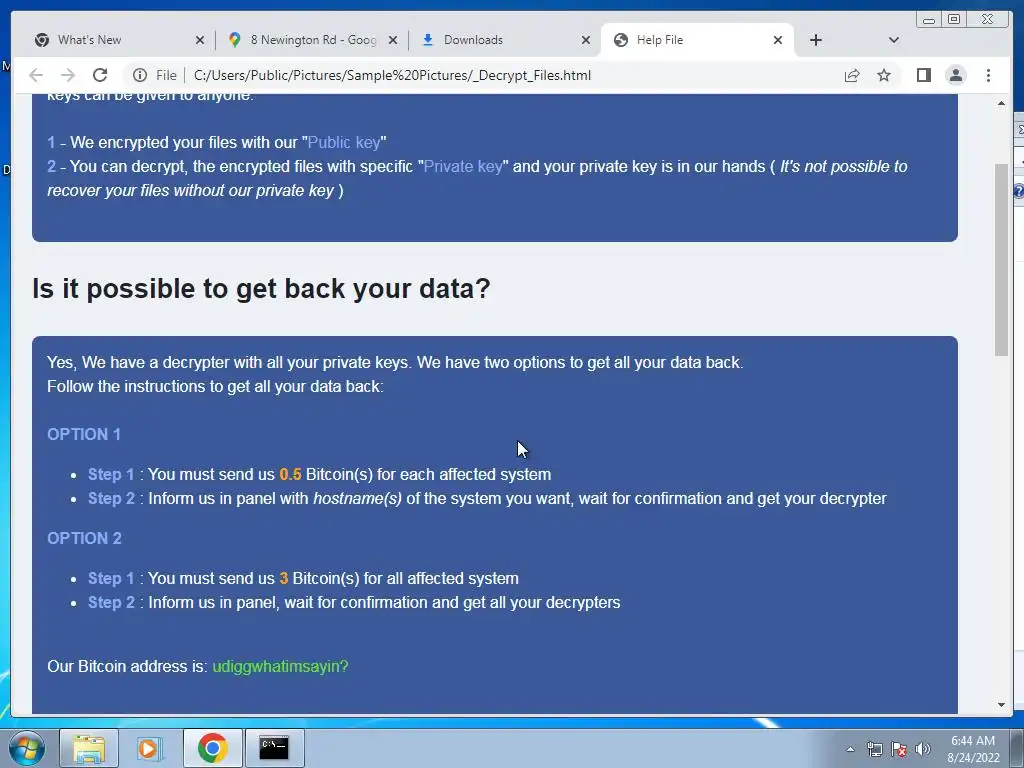Focus the address bar showing _Decrypt_Files.html

pos(482,75)
